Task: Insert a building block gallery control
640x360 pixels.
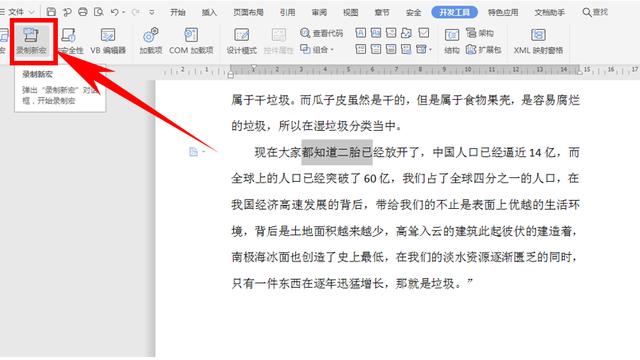Action: 407,33
